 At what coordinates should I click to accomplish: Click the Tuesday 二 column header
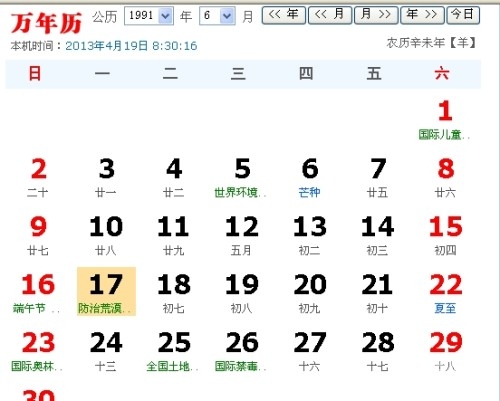tap(170, 73)
